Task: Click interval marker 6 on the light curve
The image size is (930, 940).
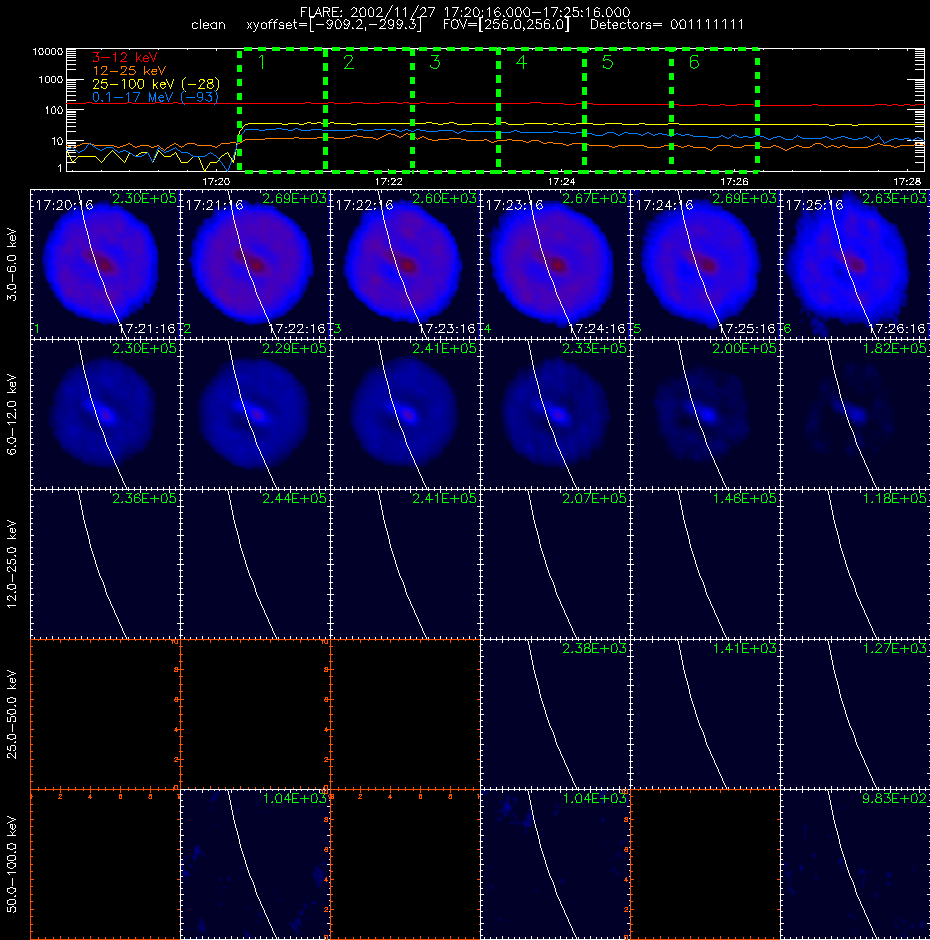Action: [694, 62]
